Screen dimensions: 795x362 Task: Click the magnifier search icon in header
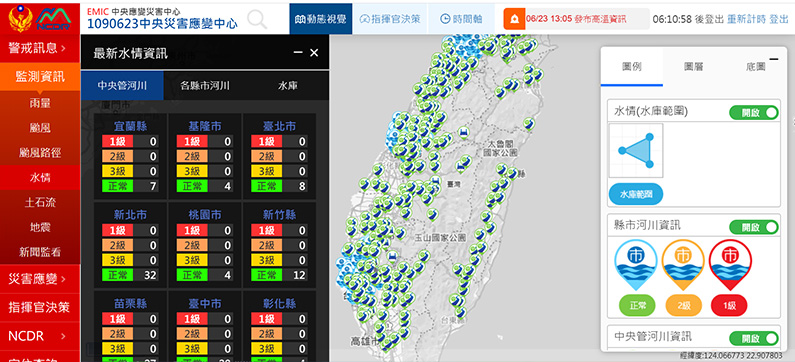(x=257, y=19)
